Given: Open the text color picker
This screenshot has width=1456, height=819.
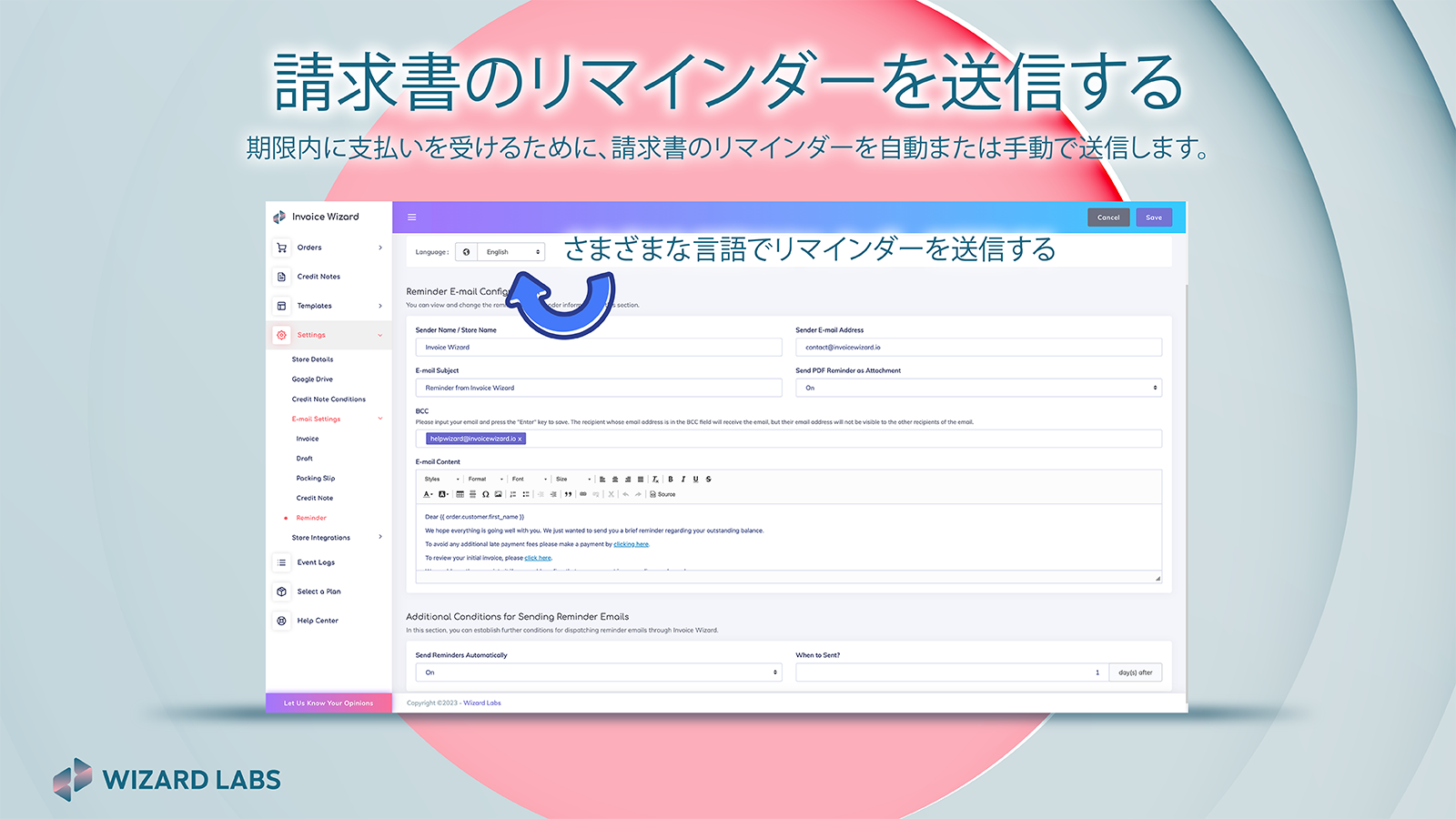Looking at the screenshot, I should (x=428, y=494).
